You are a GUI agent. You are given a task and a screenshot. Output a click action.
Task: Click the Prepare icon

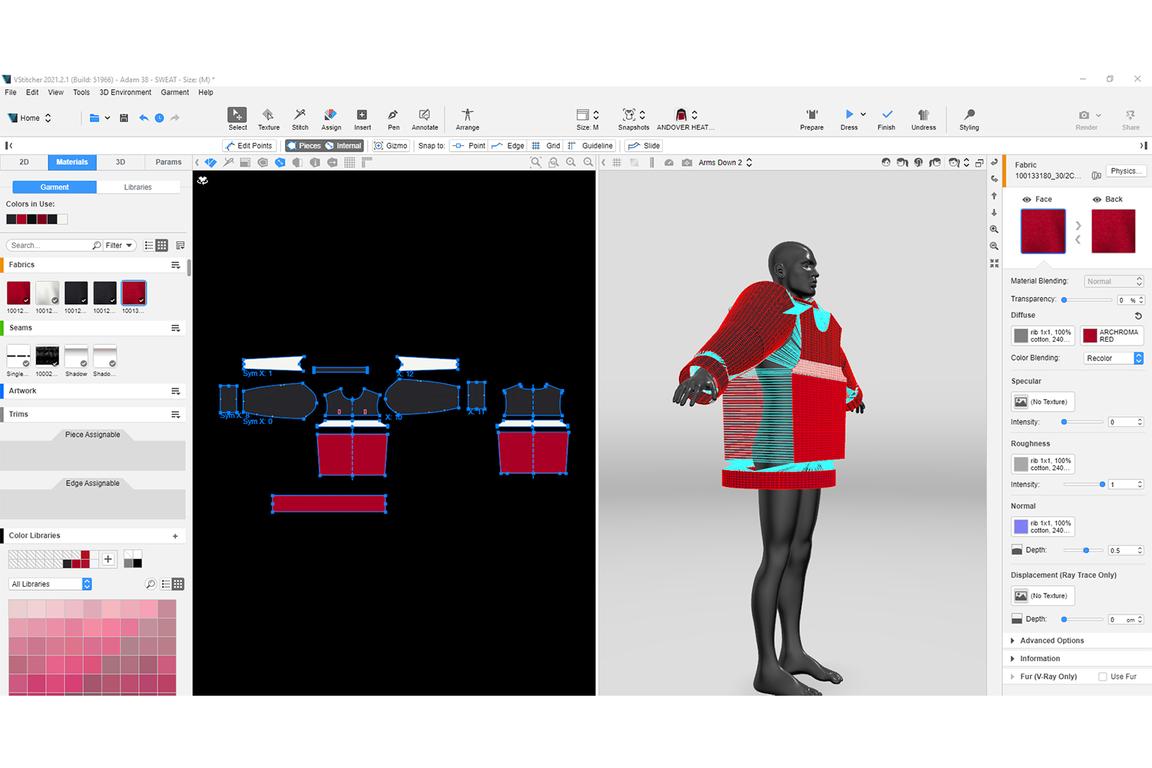(x=812, y=116)
